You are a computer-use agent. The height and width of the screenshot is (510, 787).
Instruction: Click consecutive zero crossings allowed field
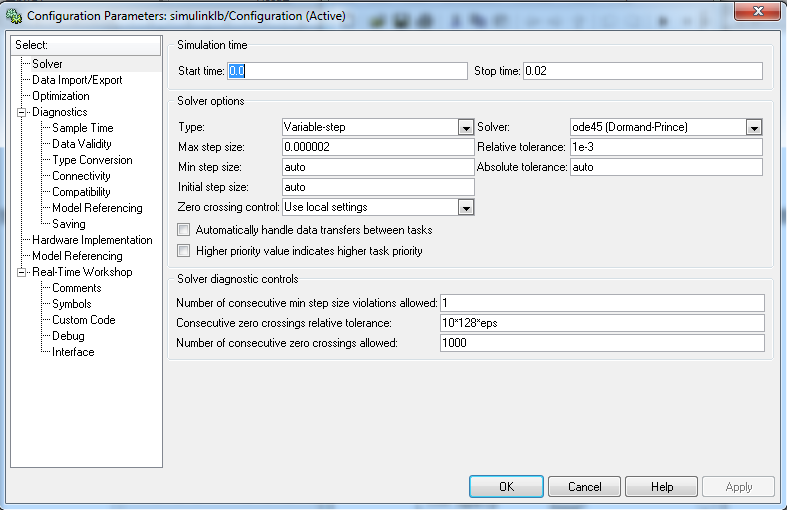click(x=602, y=343)
